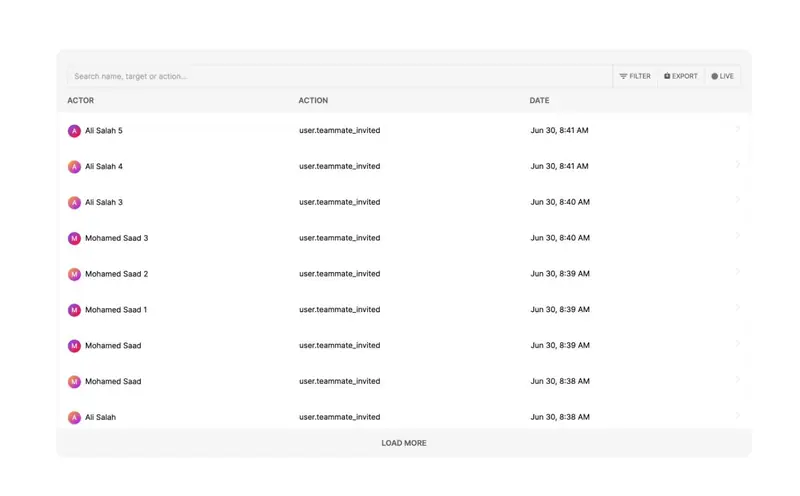Click the action text in Mohamed Saad 3 row
The image size is (800, 496).
(340, 238)
